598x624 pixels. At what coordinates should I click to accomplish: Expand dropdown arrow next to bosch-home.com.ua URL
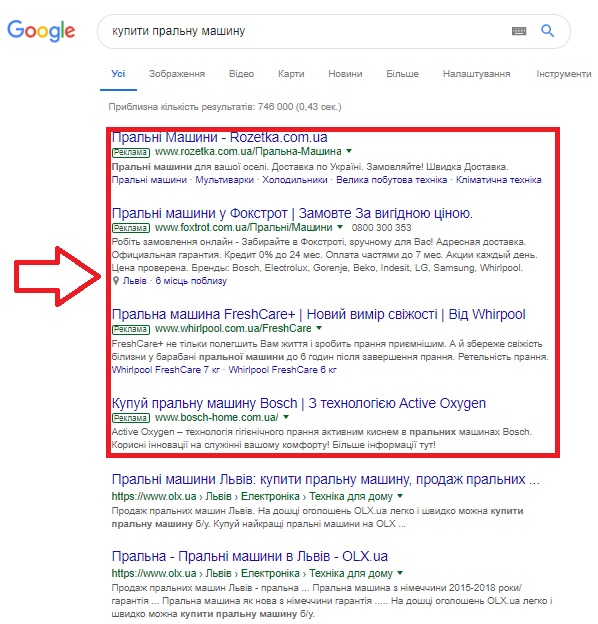click(286, 417)
